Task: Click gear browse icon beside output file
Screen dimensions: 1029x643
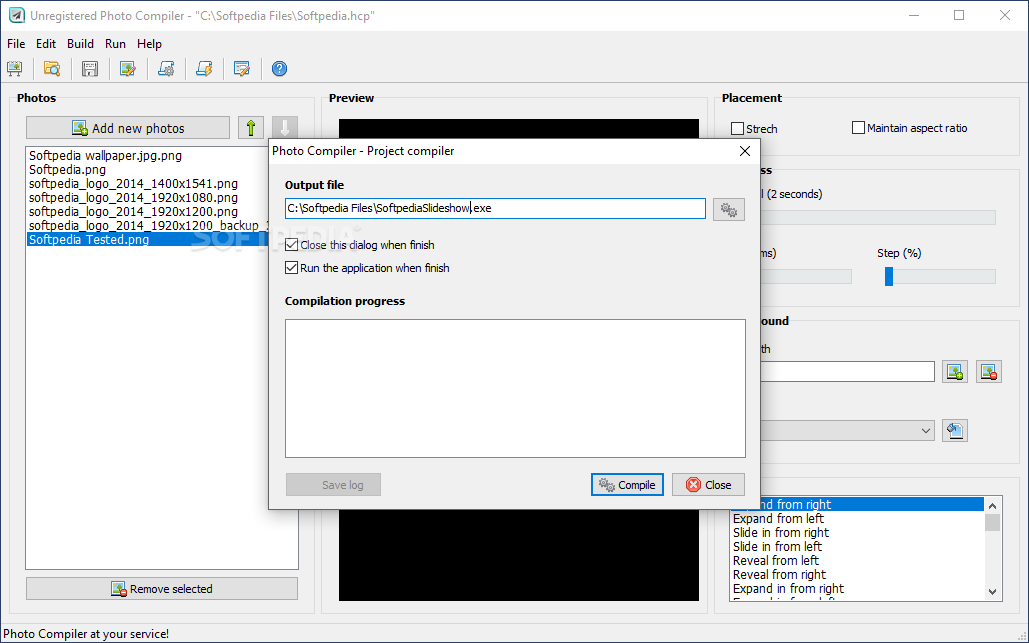Action: 728,209
